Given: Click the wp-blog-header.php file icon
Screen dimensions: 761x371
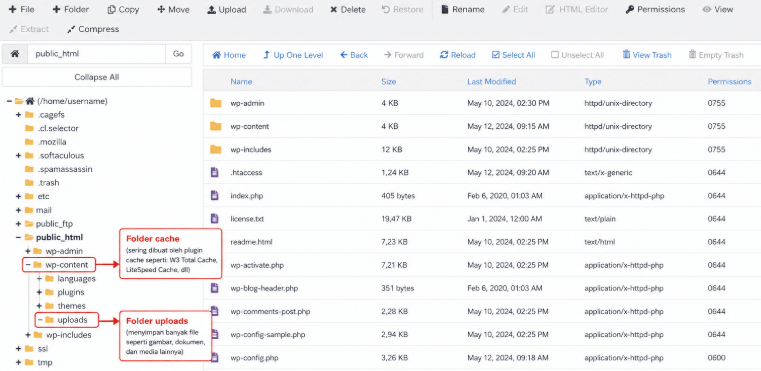Looking at the screenshot, I should [215, 288].
